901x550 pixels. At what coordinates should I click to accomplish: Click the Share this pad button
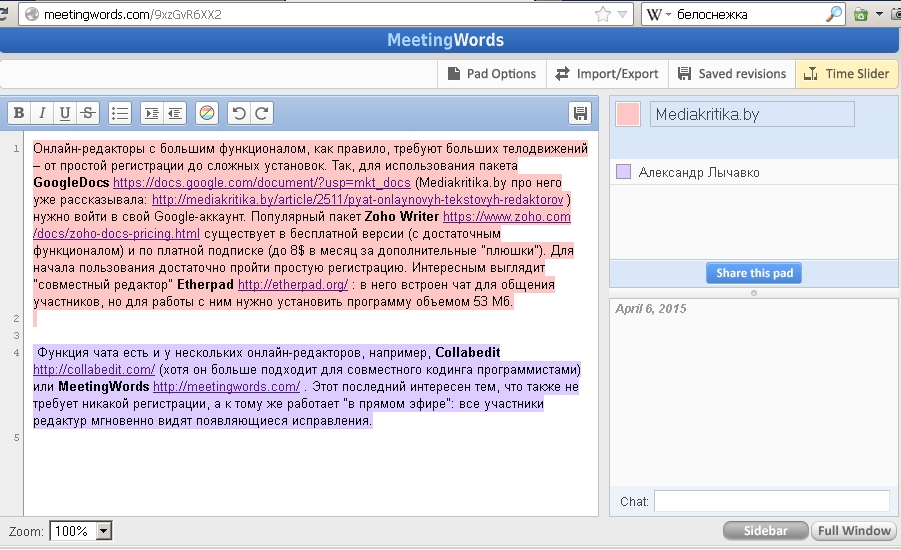coord(754,273)
